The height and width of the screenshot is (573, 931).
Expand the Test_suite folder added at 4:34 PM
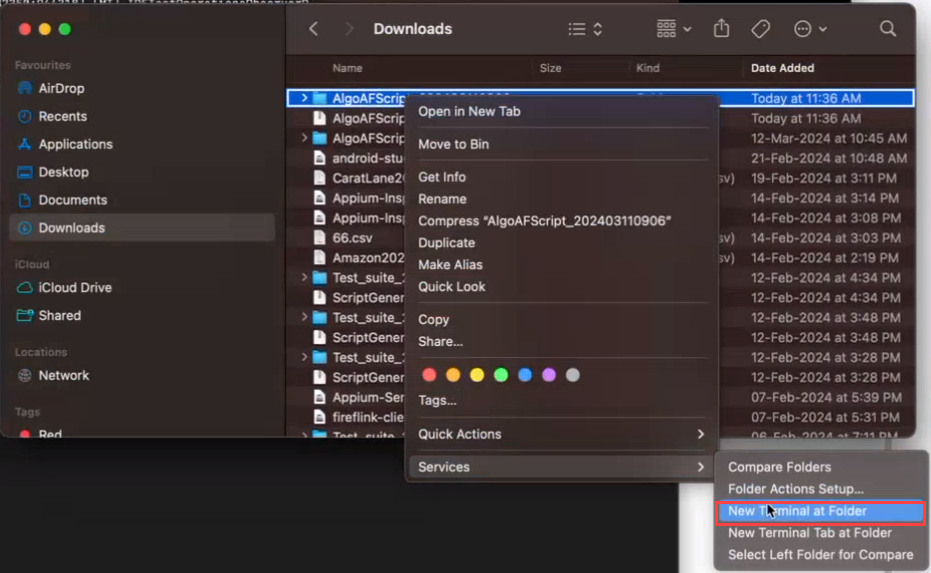tap(304, 277)
